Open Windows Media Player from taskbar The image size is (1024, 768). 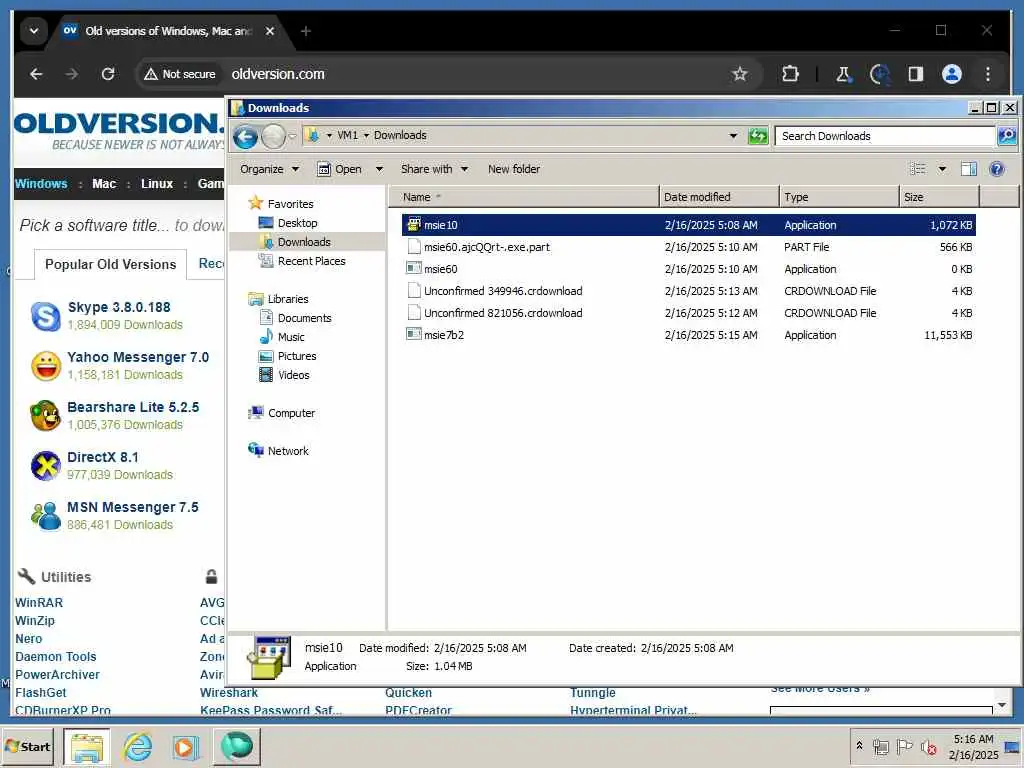coord(185,746)
